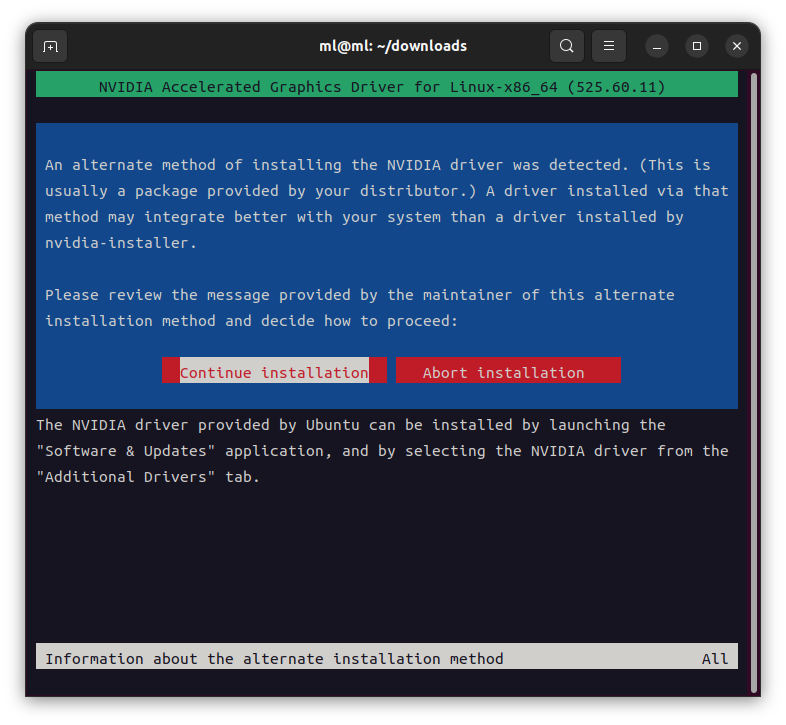Click the '"Additional Drivers" tab.' line
The image size is (786, 725).
pos(148,477)
